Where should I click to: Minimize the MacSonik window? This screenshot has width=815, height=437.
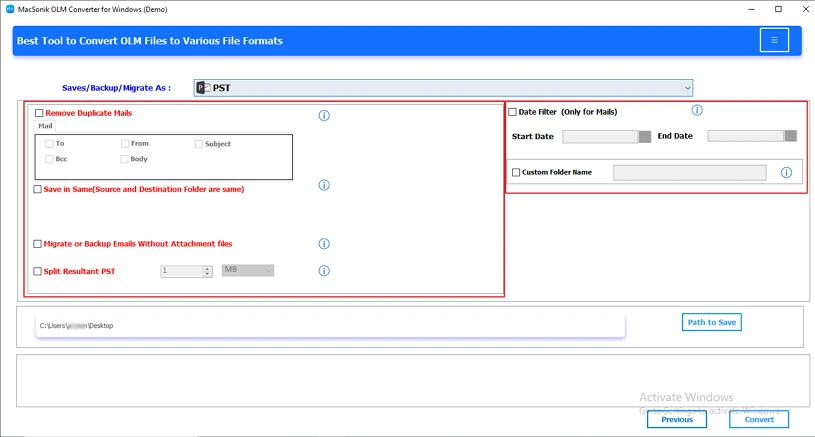pyautogui.click(x=751, y=9)
